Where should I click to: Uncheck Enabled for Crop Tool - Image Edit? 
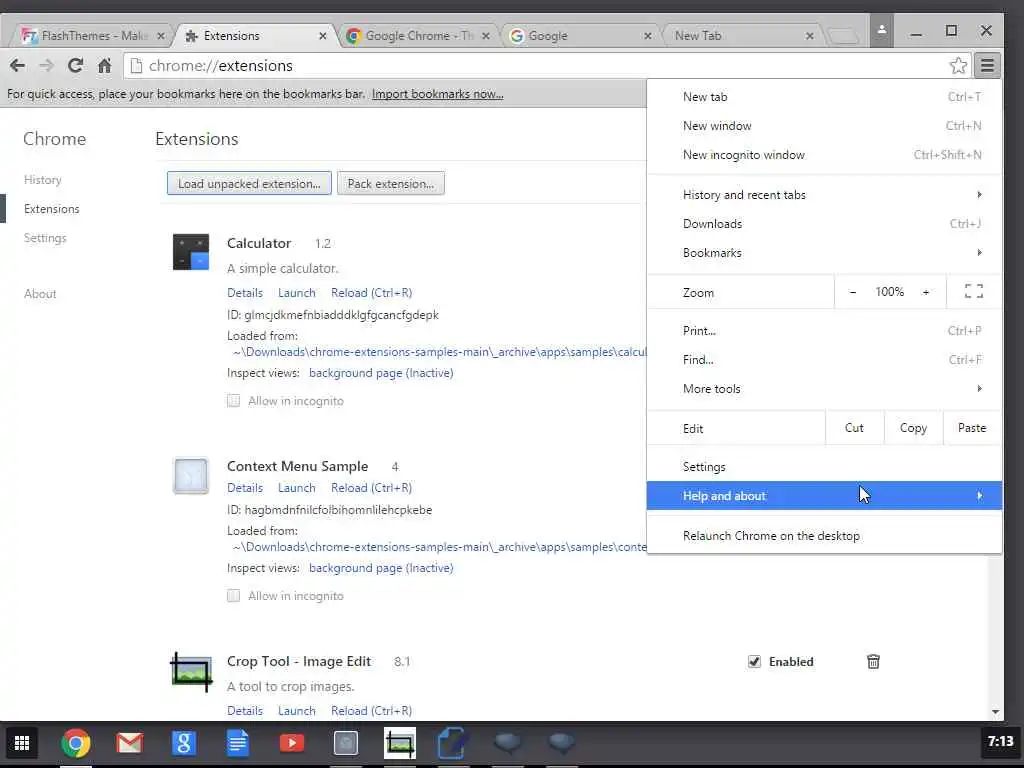[754, 662]
